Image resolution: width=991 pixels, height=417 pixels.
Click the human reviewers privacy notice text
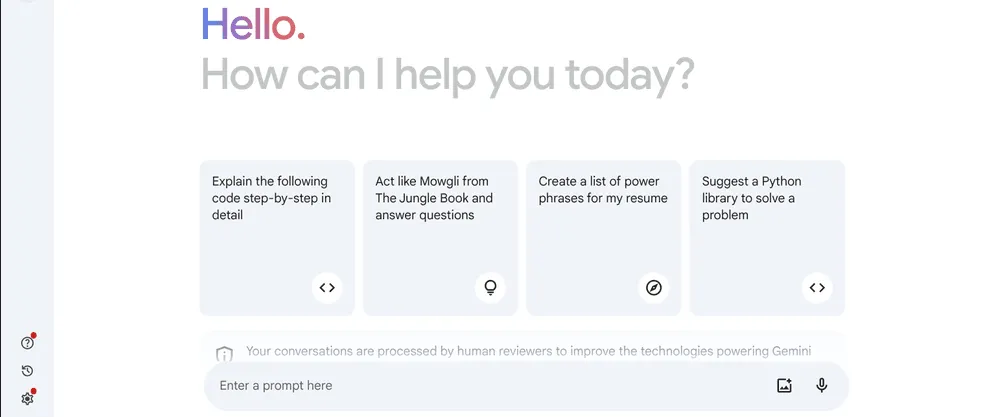528,351
